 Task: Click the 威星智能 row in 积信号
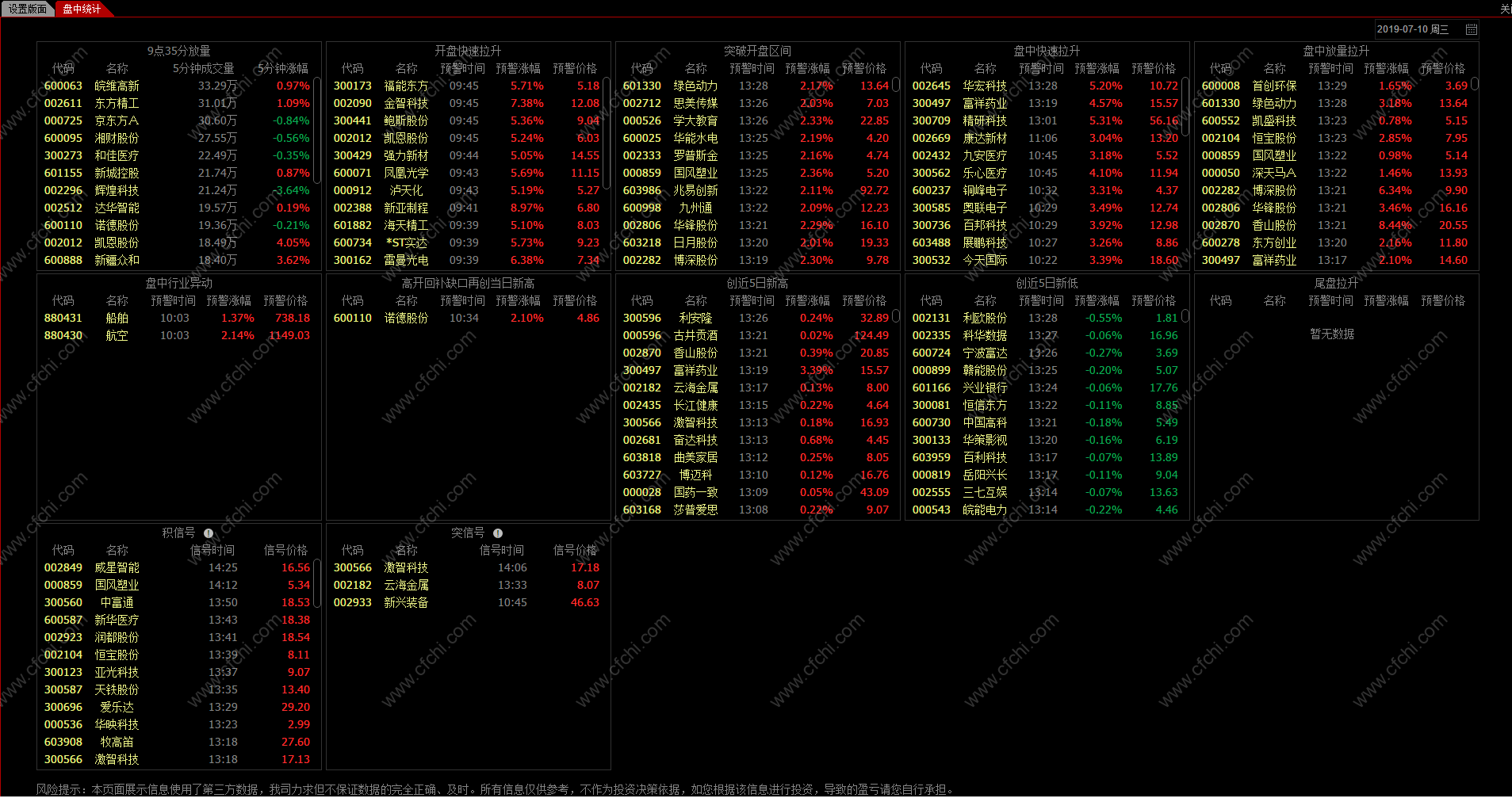tap(177, 567)
